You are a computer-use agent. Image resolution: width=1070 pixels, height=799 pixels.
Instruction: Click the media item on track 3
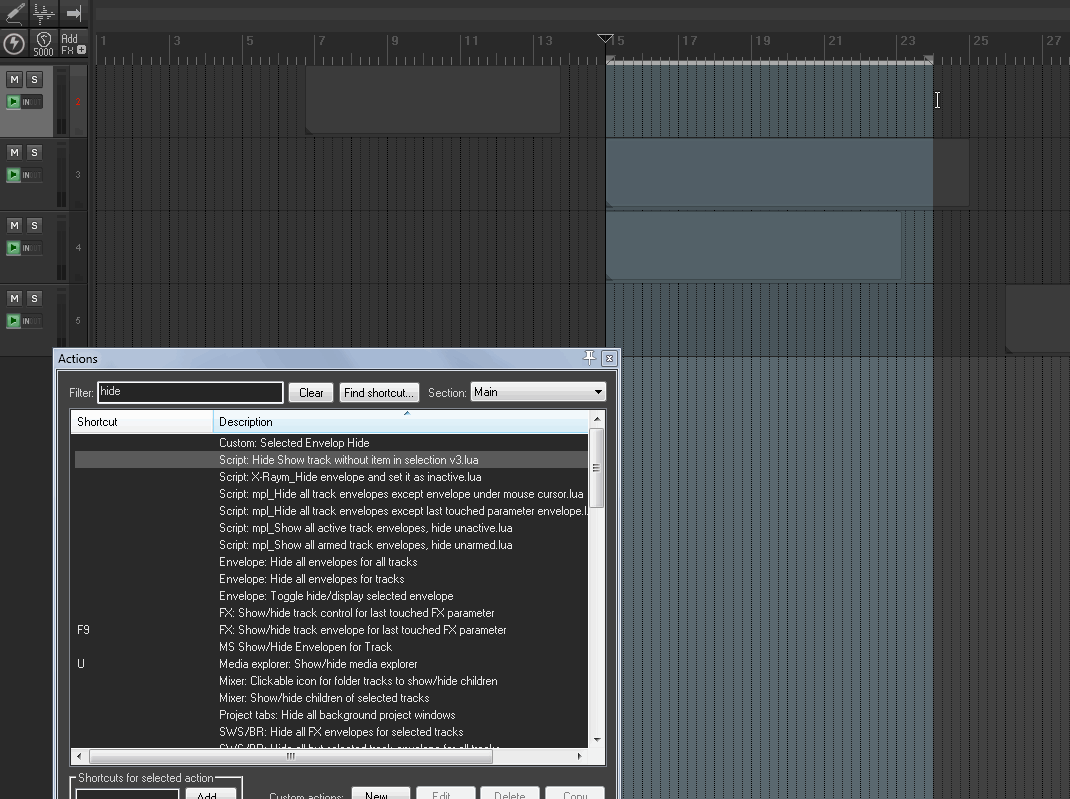click(x=787, y=173)
